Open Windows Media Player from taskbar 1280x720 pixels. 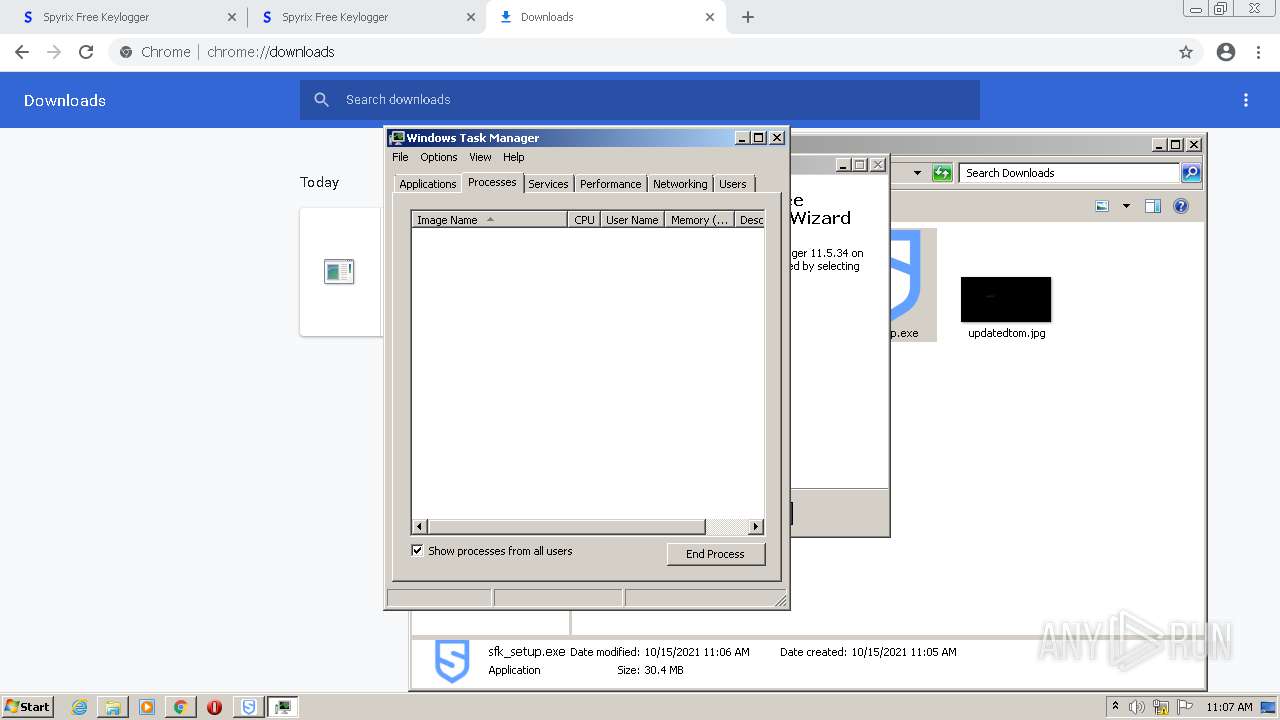[x=147, y=707]
